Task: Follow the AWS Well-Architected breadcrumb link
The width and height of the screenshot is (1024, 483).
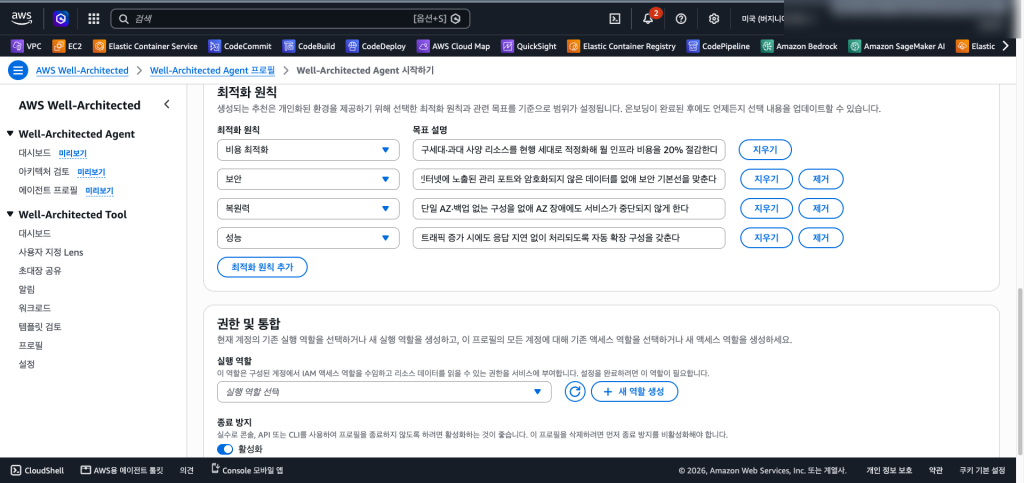Action: pyautogui.click(x=82, y=70)
